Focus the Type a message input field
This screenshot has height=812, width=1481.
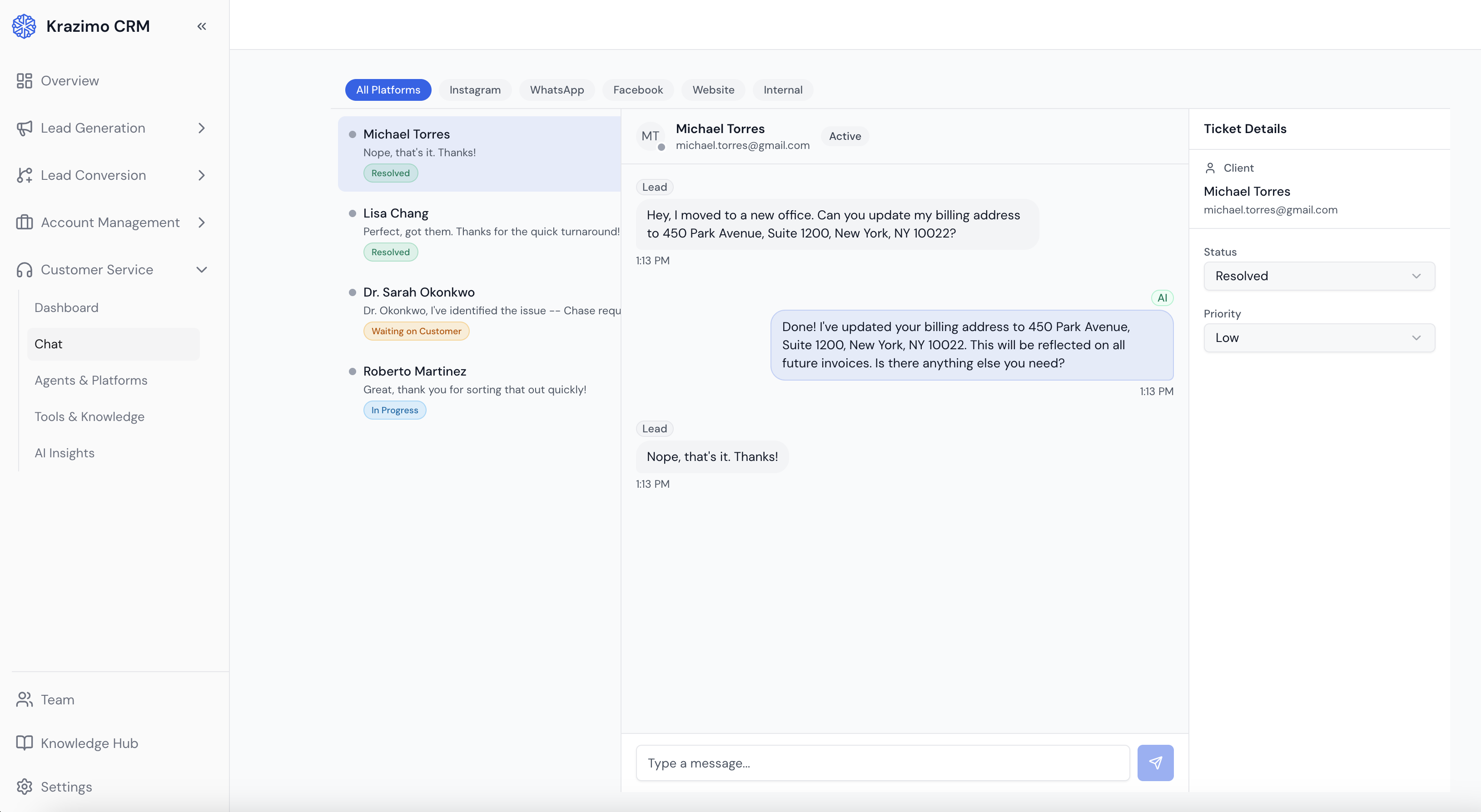pos(883,763)
